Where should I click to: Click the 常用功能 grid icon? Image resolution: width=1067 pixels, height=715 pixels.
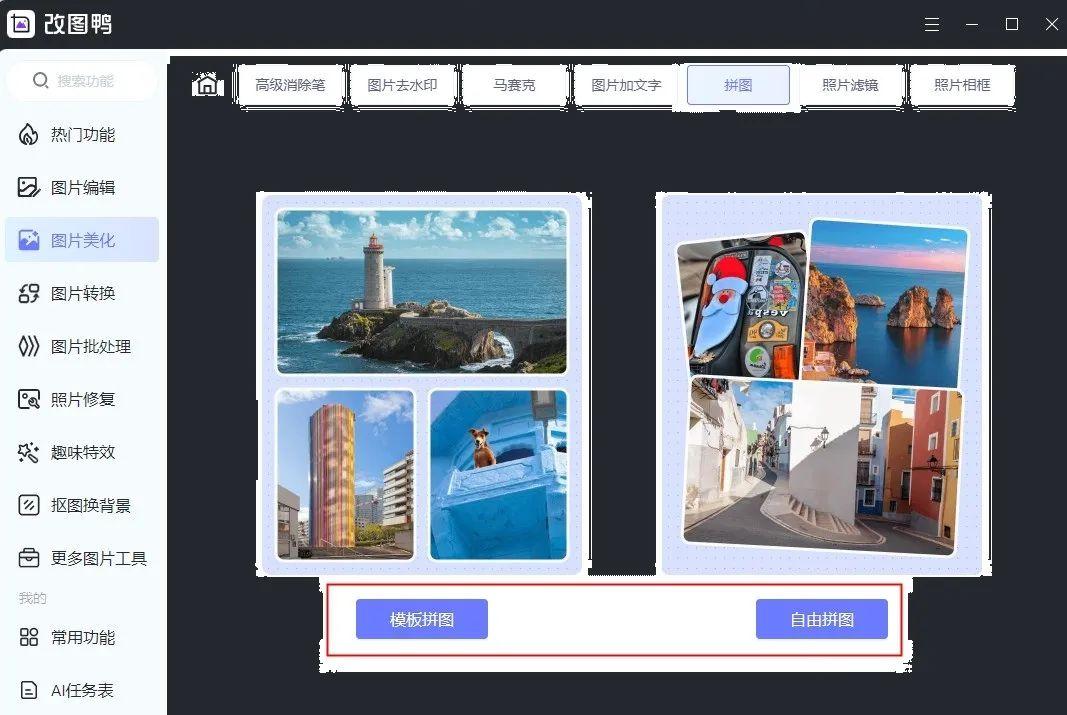coord(29,638)
